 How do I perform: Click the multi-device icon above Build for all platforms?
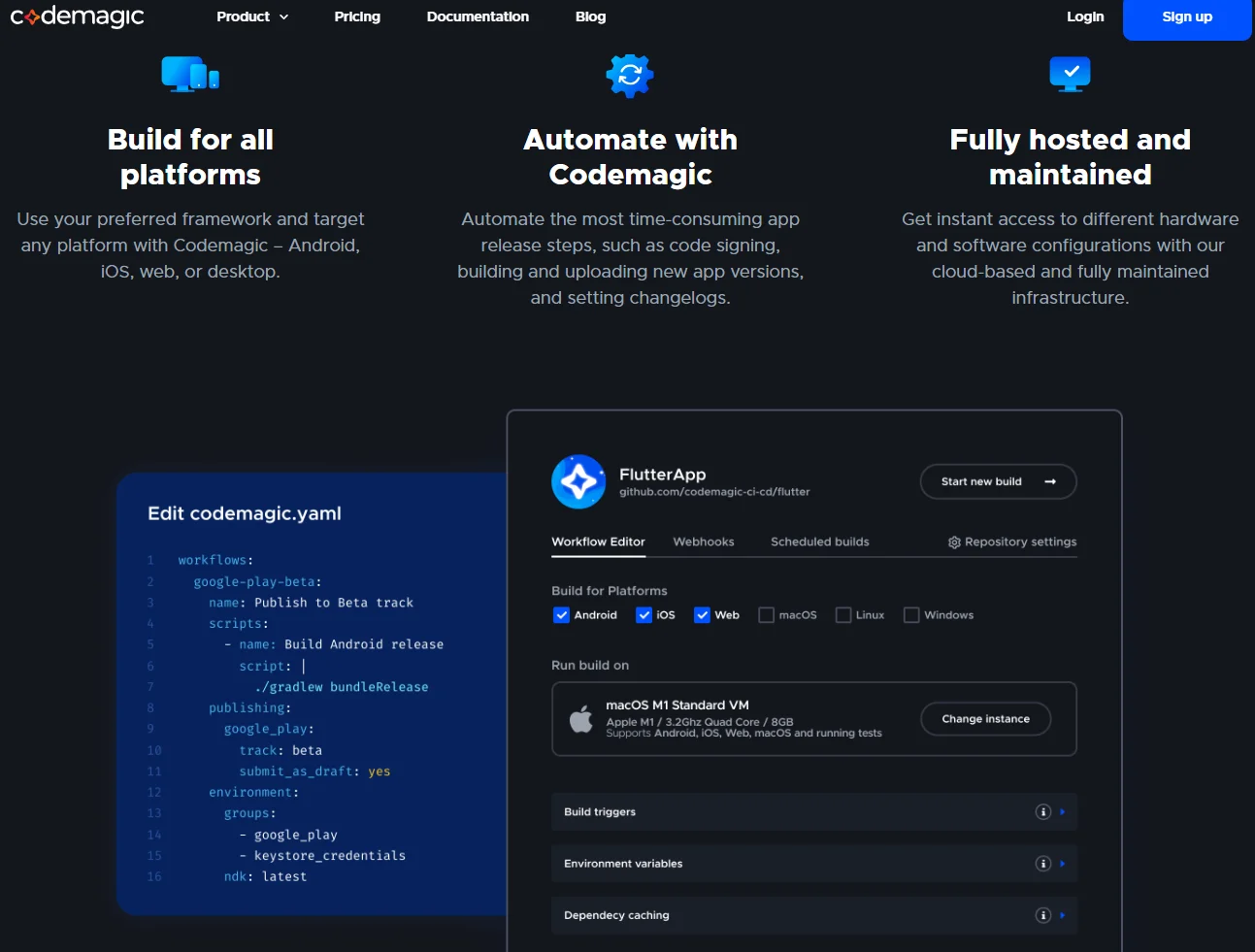click(x=190, y=75)
